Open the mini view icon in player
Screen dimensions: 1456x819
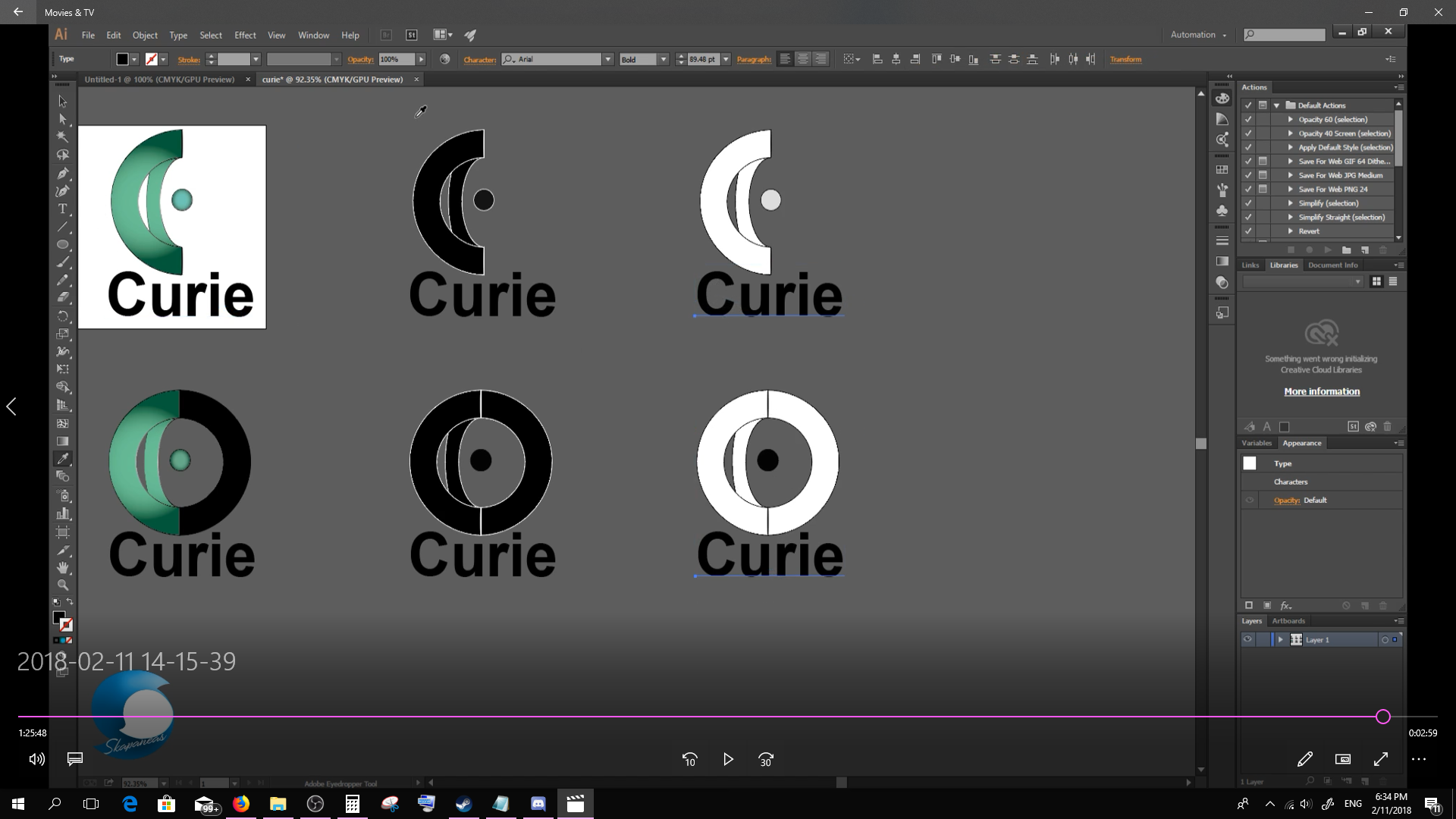pyautogui.click(x=1343, y=759)
